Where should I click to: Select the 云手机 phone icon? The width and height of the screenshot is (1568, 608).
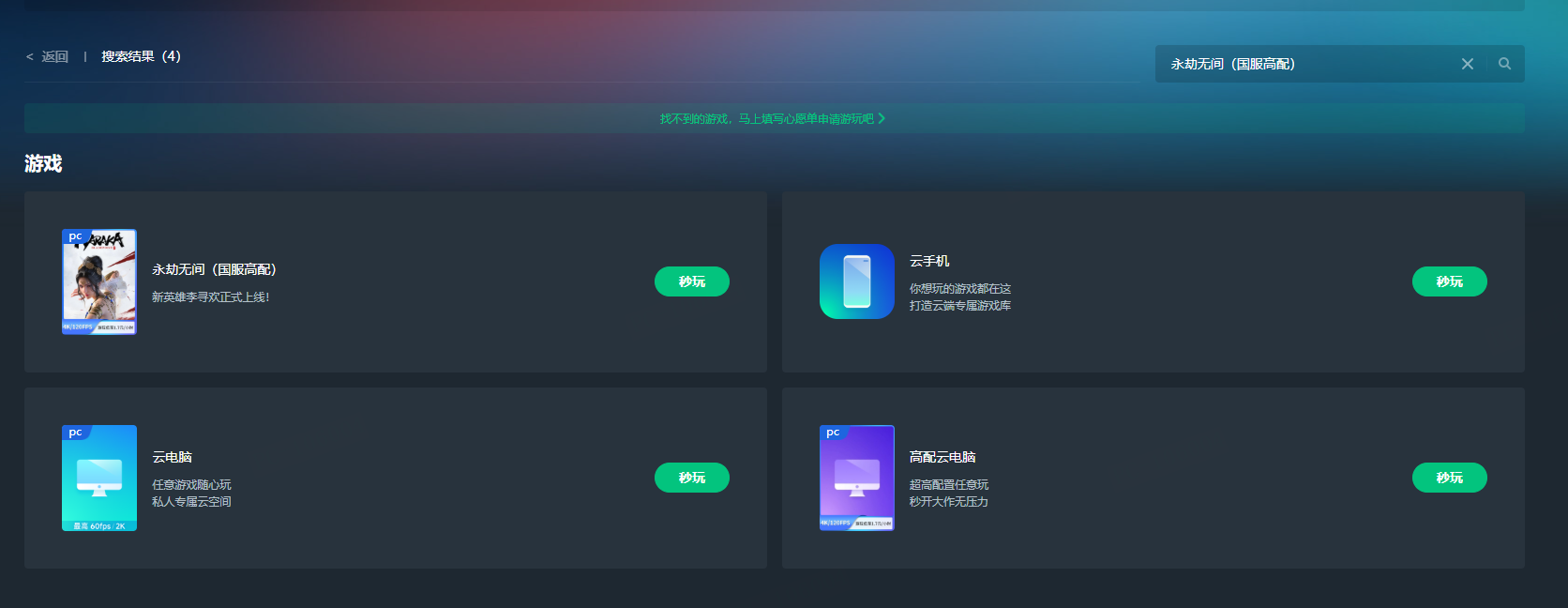pyautogui.click(x=856, y=281)
